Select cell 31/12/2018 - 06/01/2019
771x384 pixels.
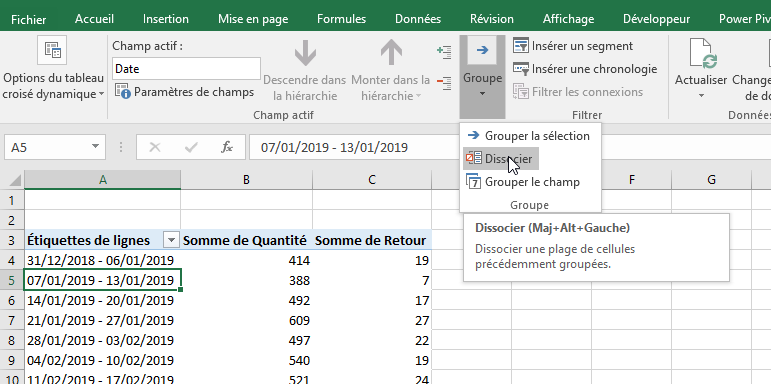tap(102, 261)
